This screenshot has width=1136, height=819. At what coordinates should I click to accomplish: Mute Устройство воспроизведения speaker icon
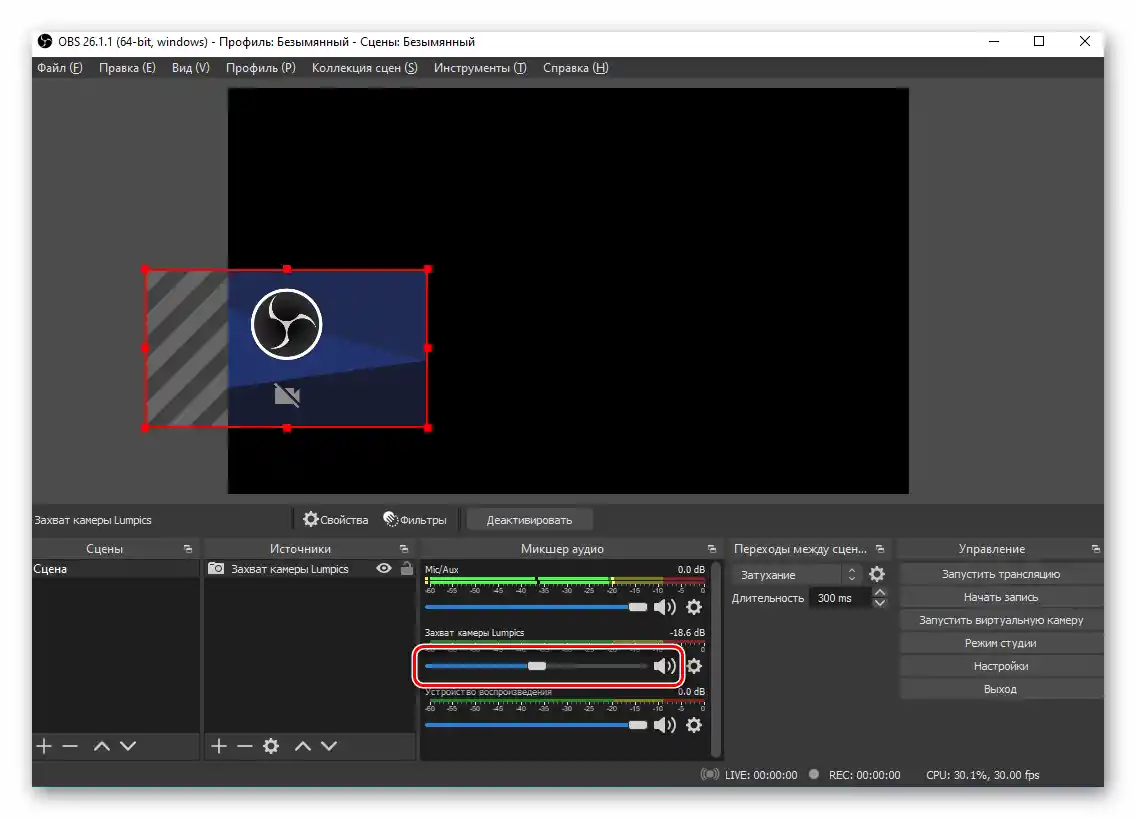[x=664, y=725]
